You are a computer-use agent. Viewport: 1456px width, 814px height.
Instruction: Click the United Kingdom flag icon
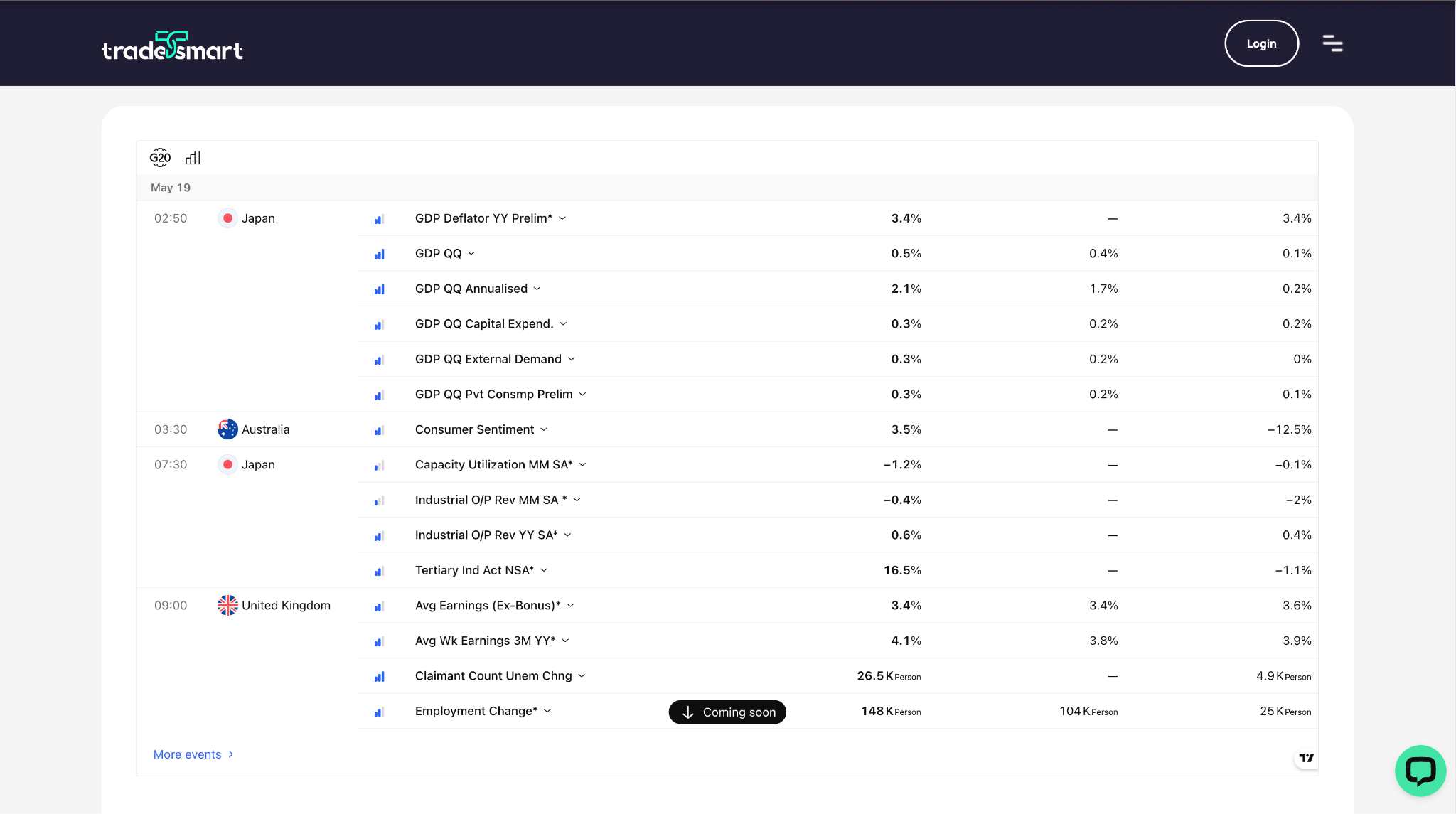tap(227, 606)
